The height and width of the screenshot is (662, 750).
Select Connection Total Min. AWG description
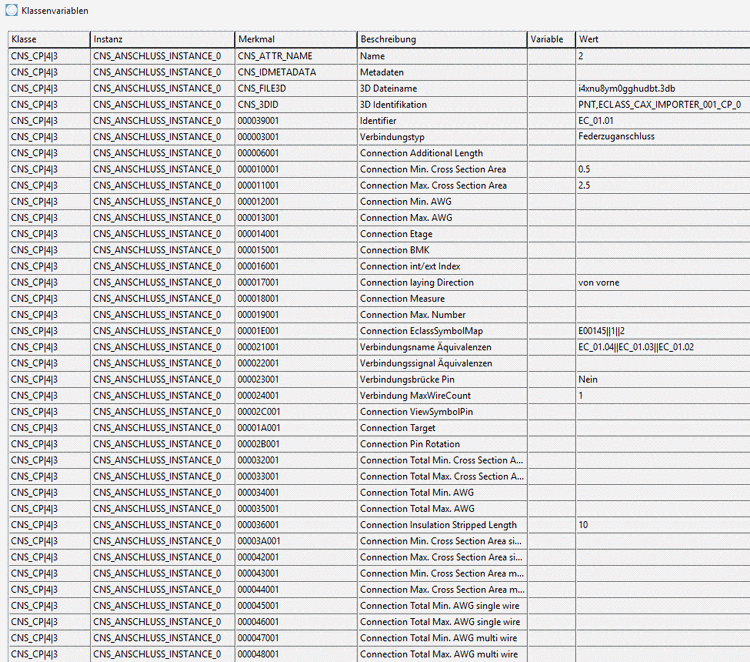coord(442,493)
